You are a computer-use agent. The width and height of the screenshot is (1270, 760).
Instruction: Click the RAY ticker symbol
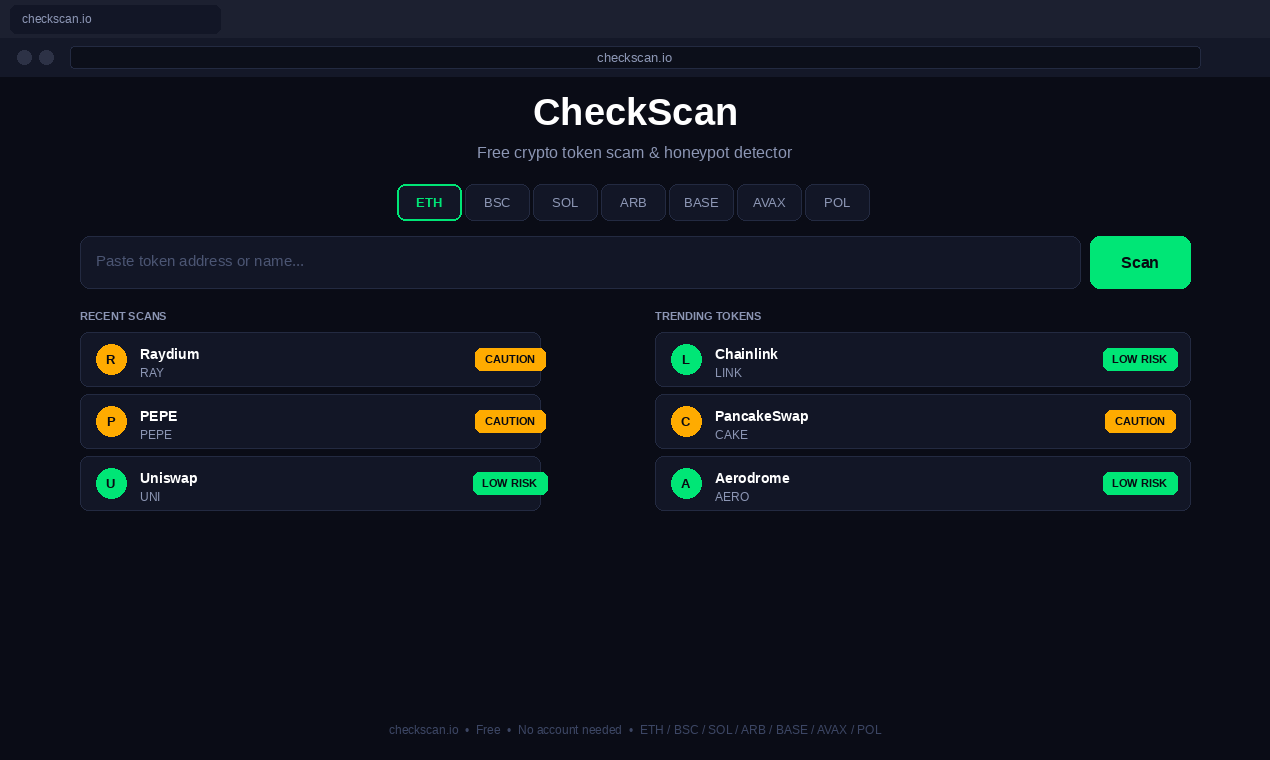click(152, 373)
